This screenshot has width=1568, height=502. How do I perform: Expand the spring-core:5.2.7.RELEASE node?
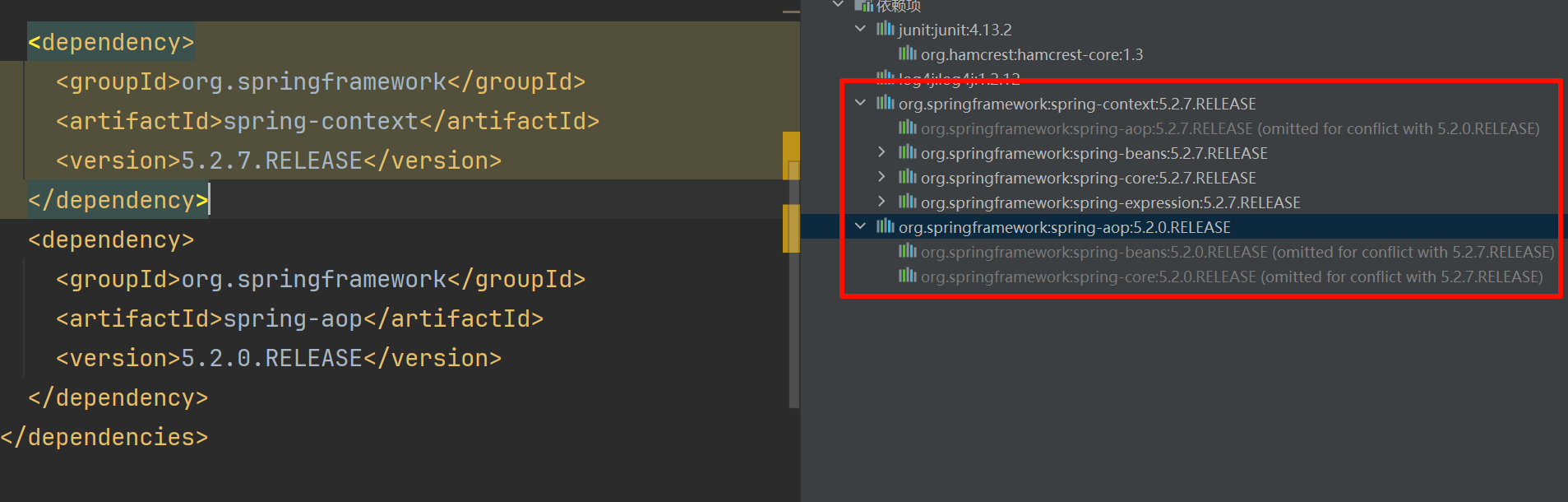(881, 178)
